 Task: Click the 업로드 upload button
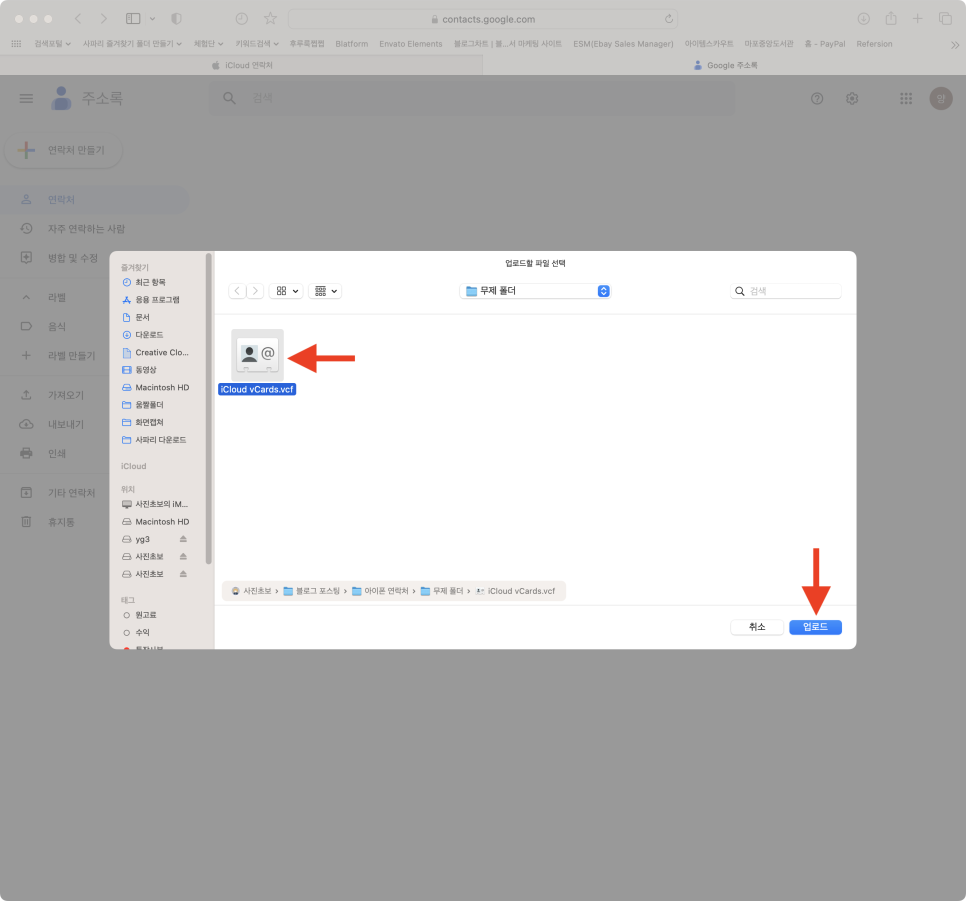pos(815,627)
